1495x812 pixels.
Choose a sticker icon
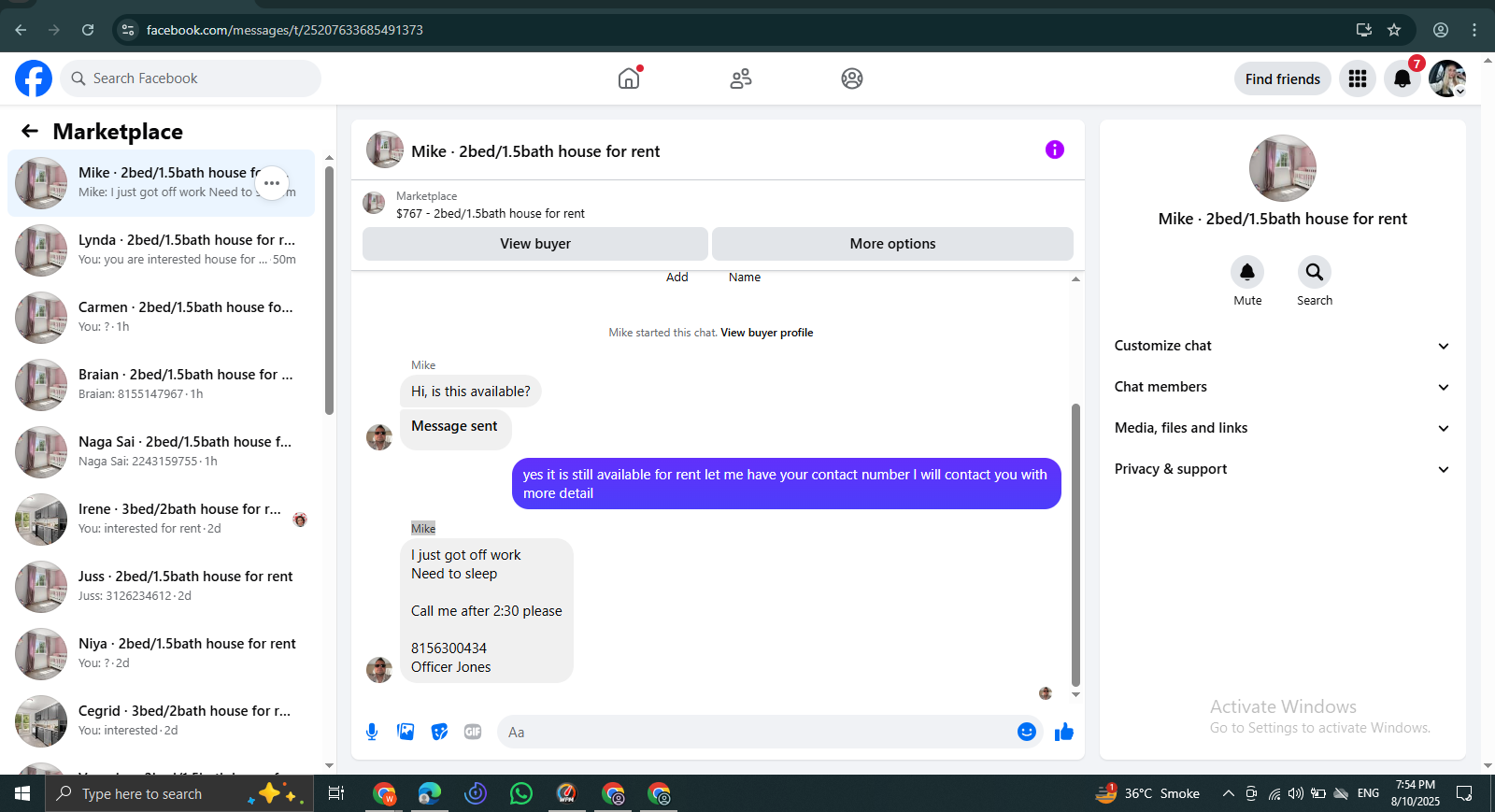tap(439, 732)
